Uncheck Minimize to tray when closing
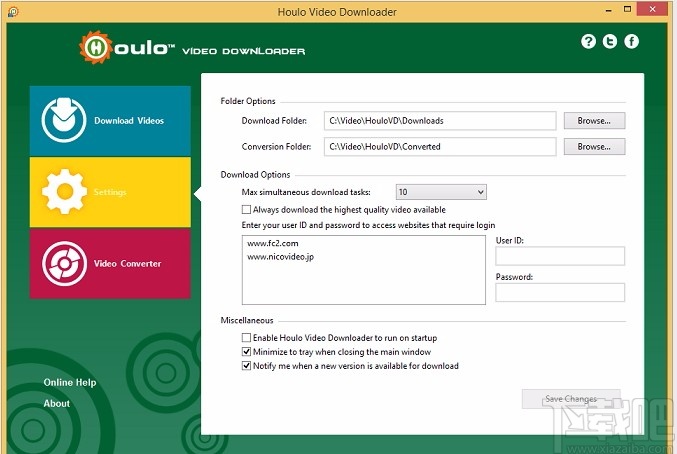Screen dimensions: 677x454 (246, 352)
